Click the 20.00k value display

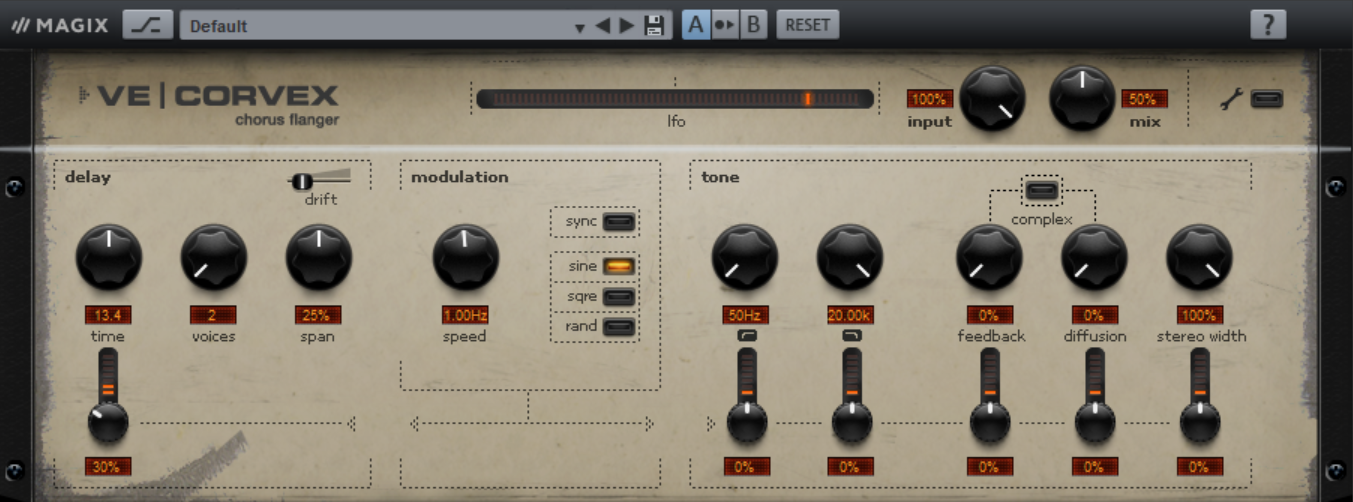(x=850, y=315)
